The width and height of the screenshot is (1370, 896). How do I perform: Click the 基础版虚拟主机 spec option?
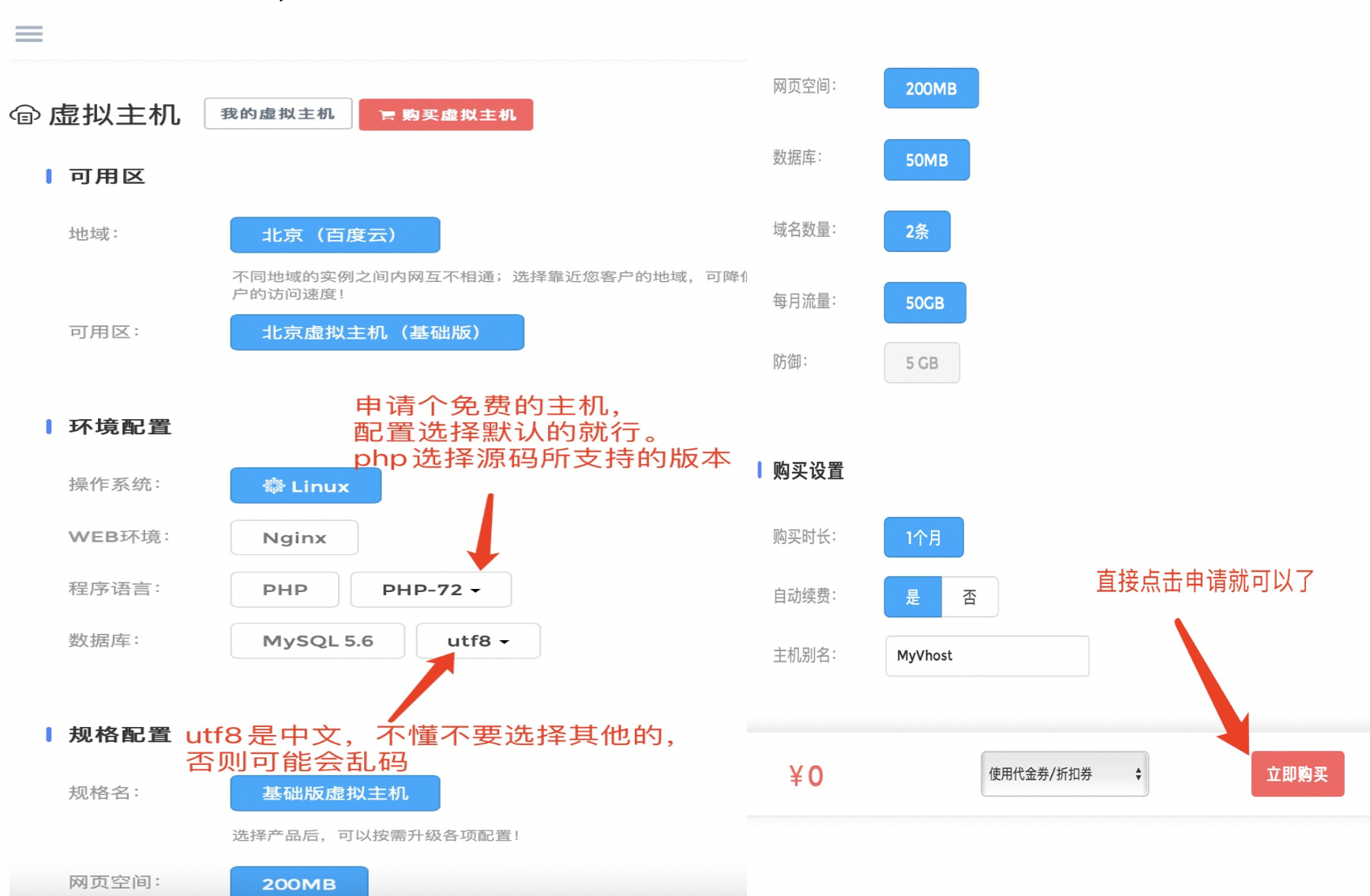335,793
